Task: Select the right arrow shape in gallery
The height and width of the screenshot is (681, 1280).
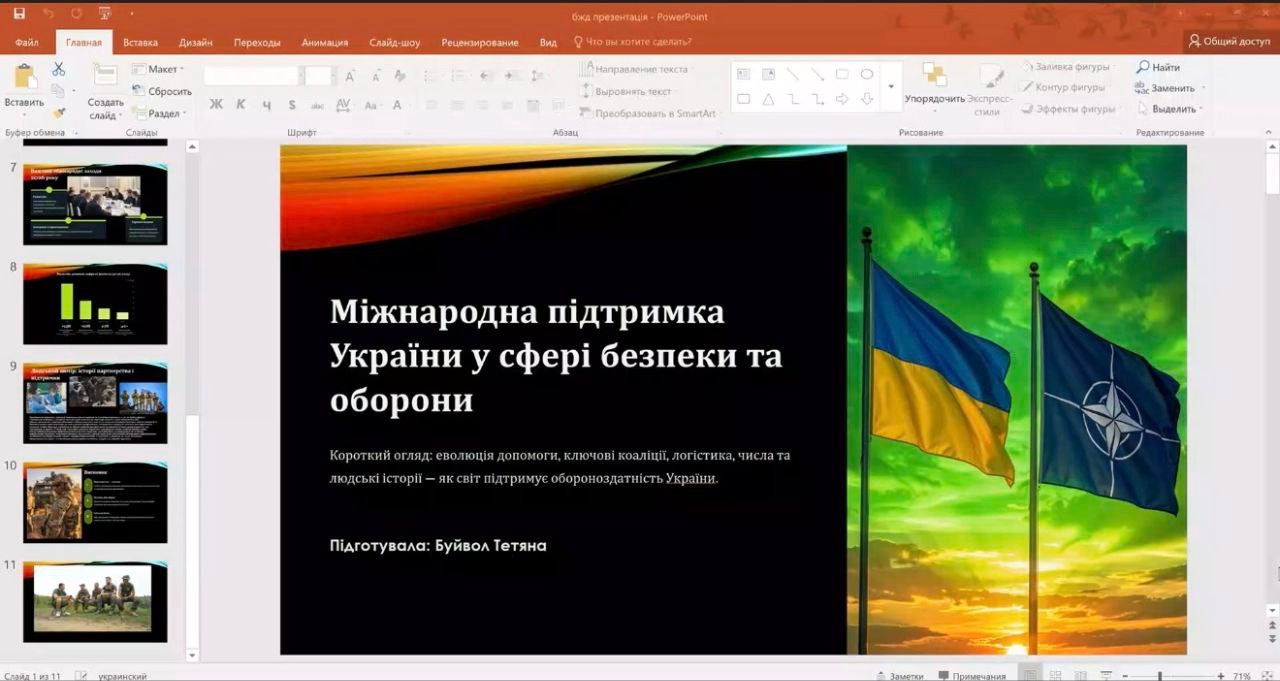Action: (x=842, y=99)
